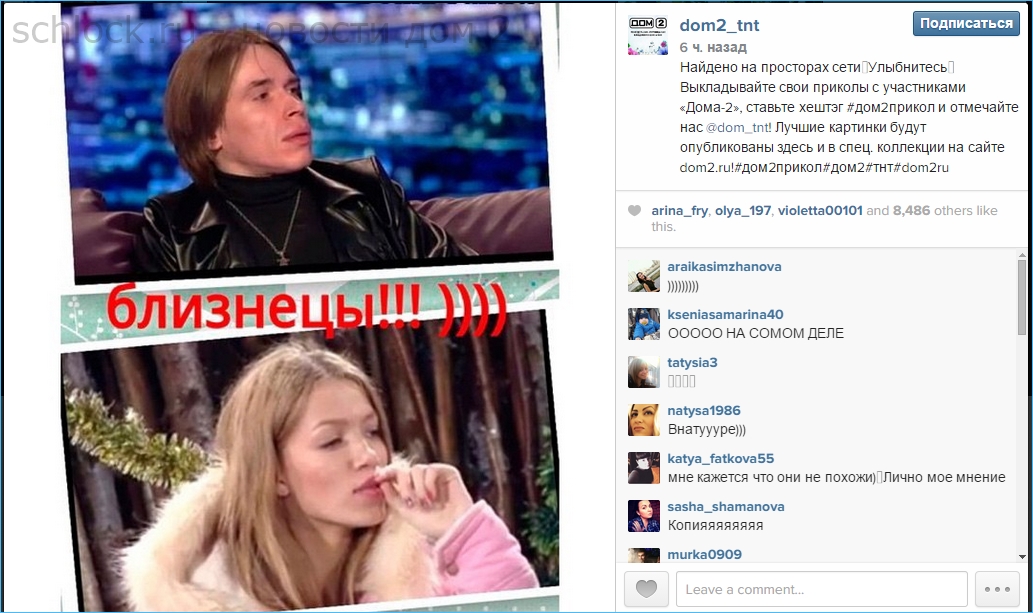Viewport: 1033px width, 613px height.
Task: Open olya_197 profile link
Action: 742,211
